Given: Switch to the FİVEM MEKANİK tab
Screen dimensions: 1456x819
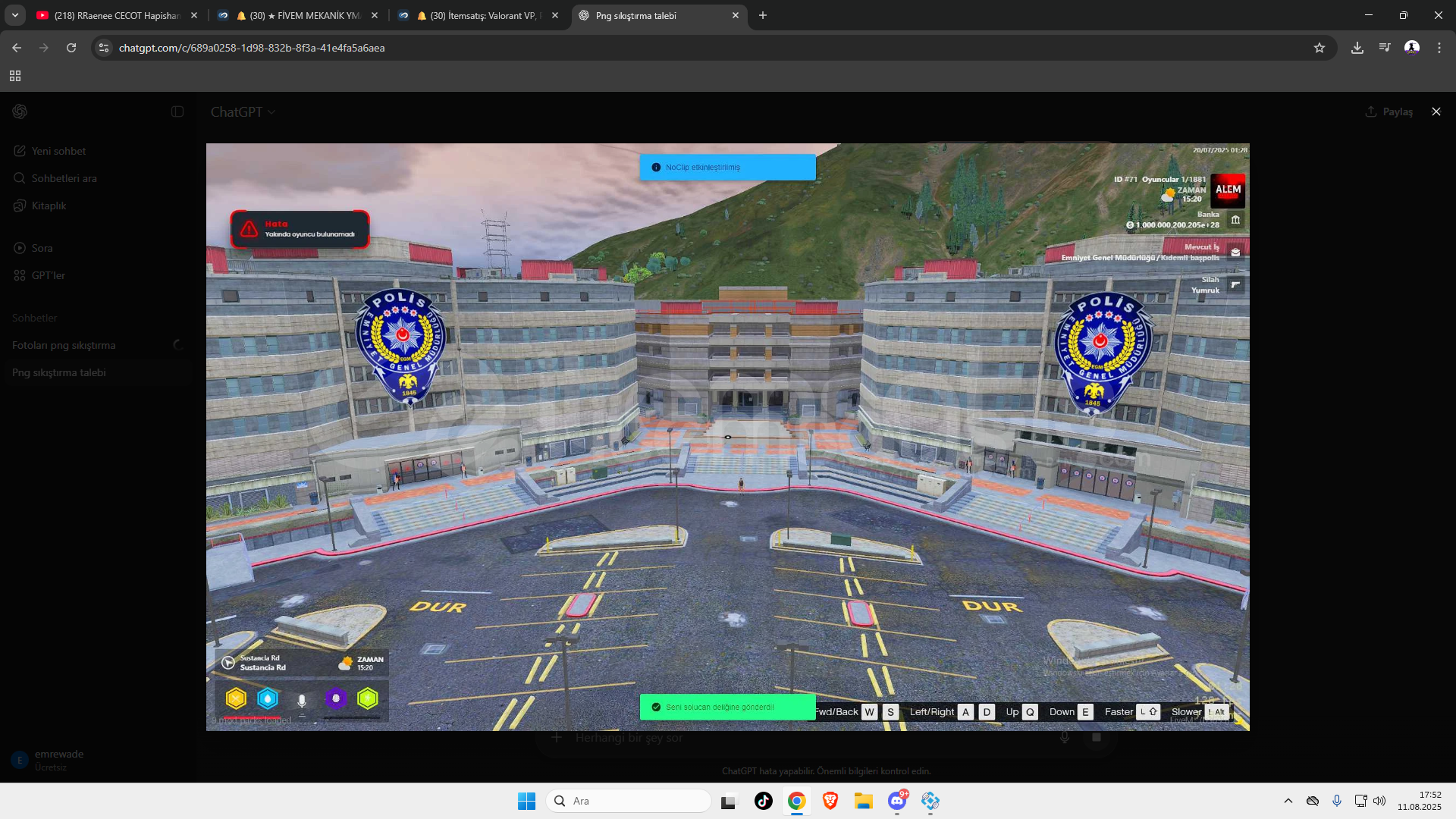Looking at the screenshot, I should (x=297, y=15).
